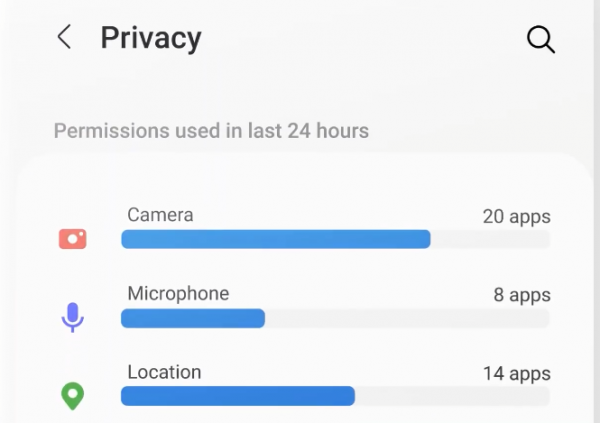Tap the green location pin icon
The height and width of the screenshot is (423, 600).
click(72, 396)
